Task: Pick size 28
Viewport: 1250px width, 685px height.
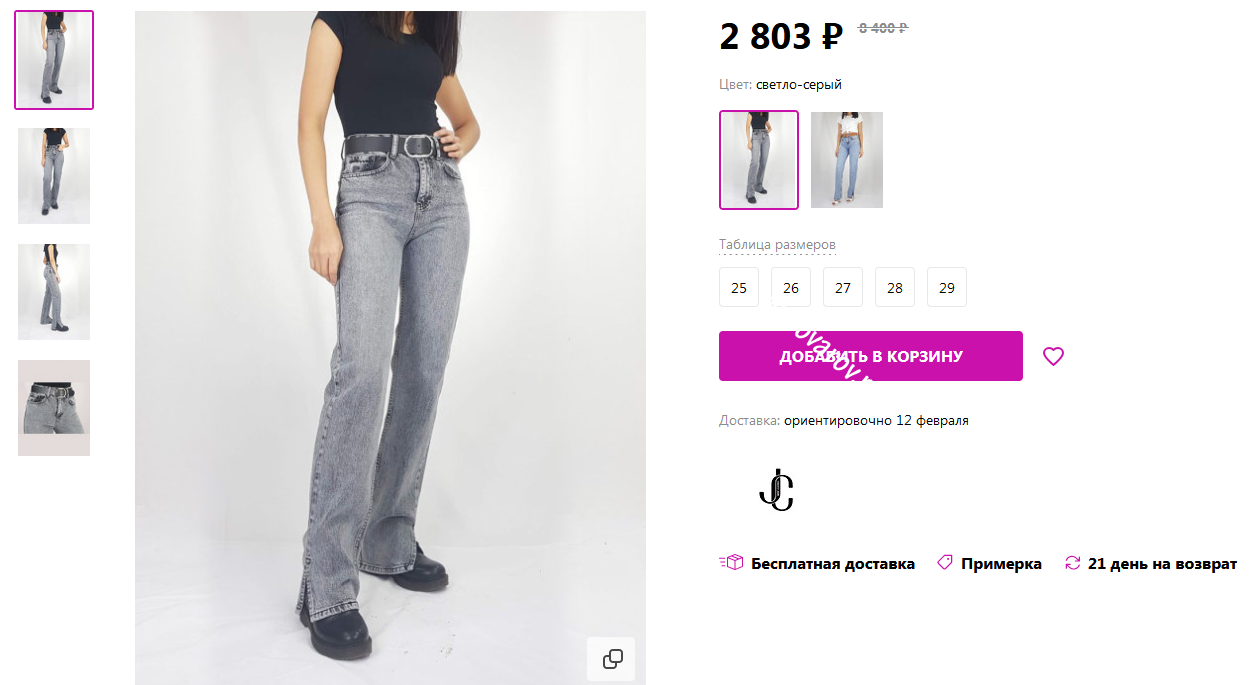Action: coord(895,287)
